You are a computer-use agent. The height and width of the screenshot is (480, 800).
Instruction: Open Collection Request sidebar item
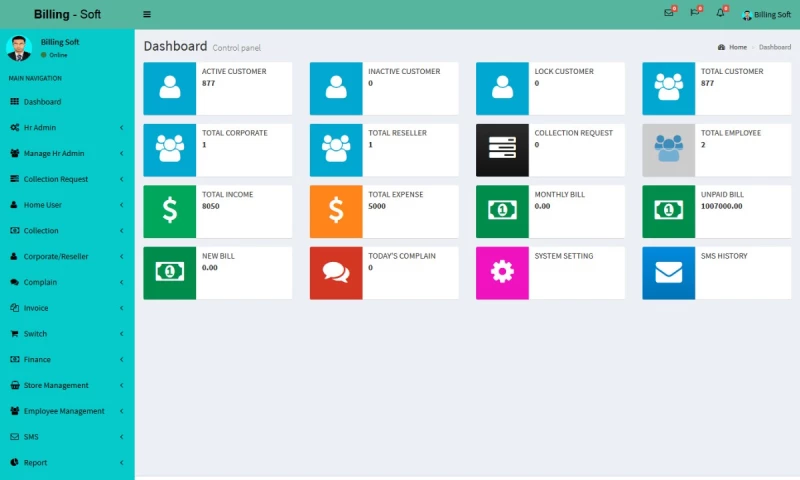click(67, 179)
